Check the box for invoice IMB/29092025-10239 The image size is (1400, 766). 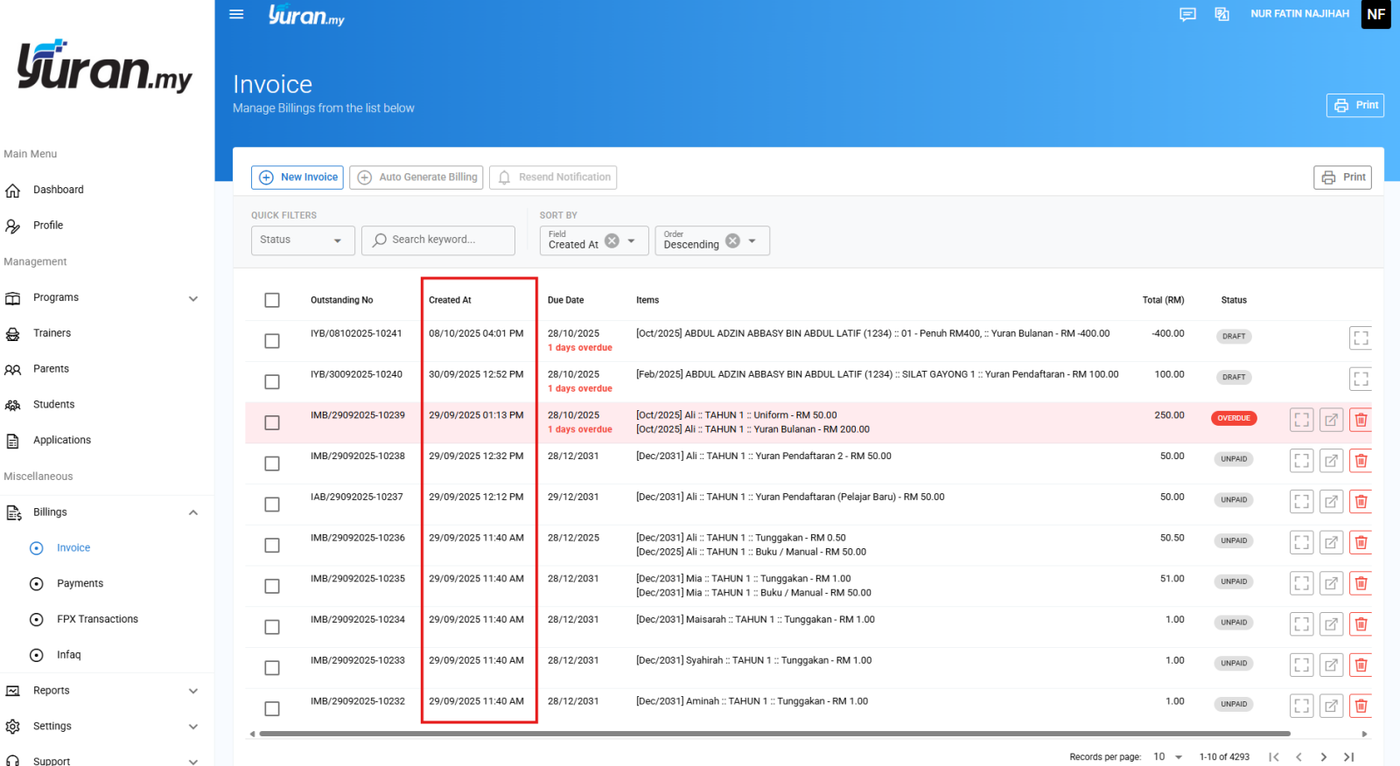272,423
